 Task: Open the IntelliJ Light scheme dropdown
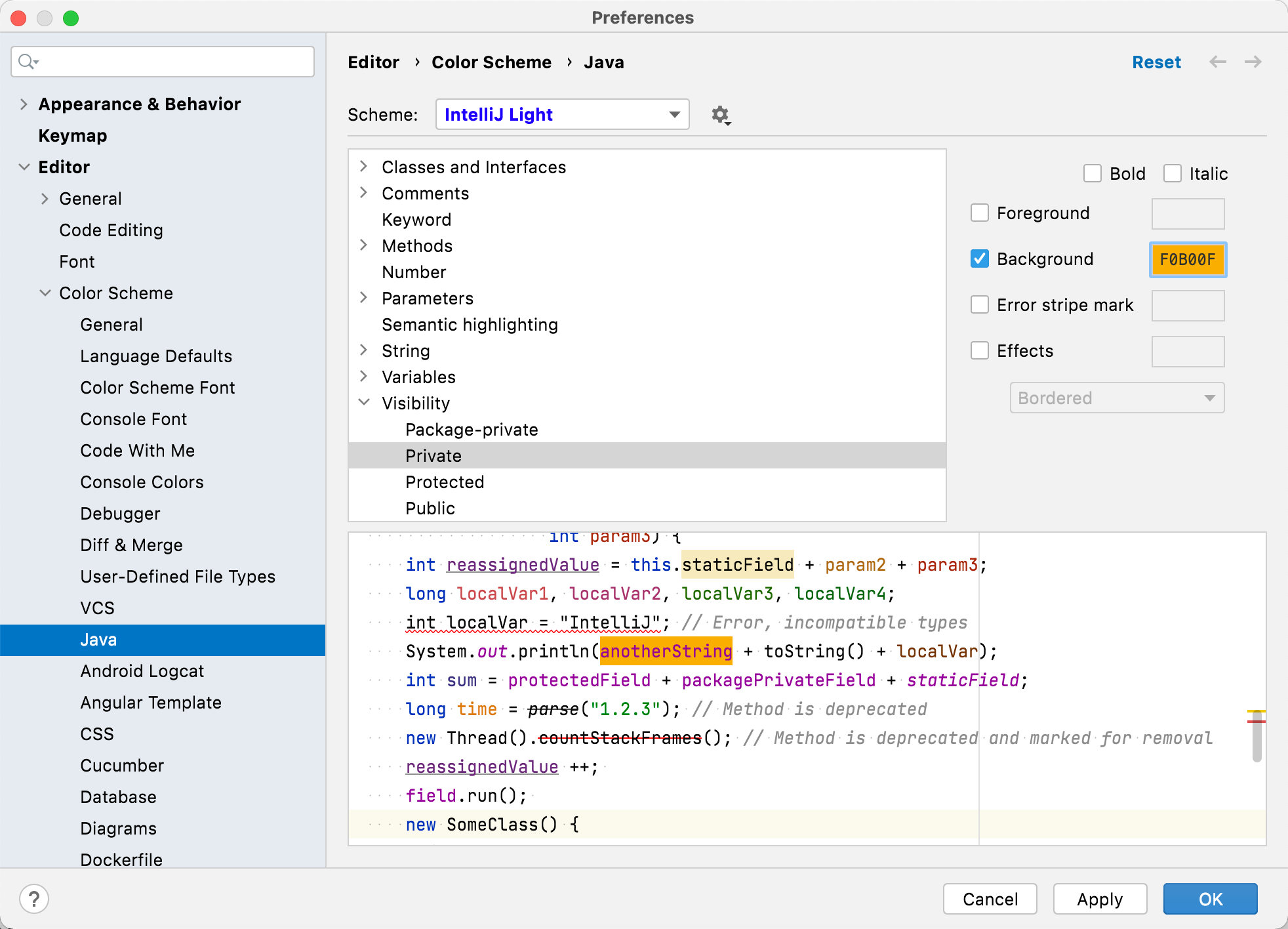[675, 114]
